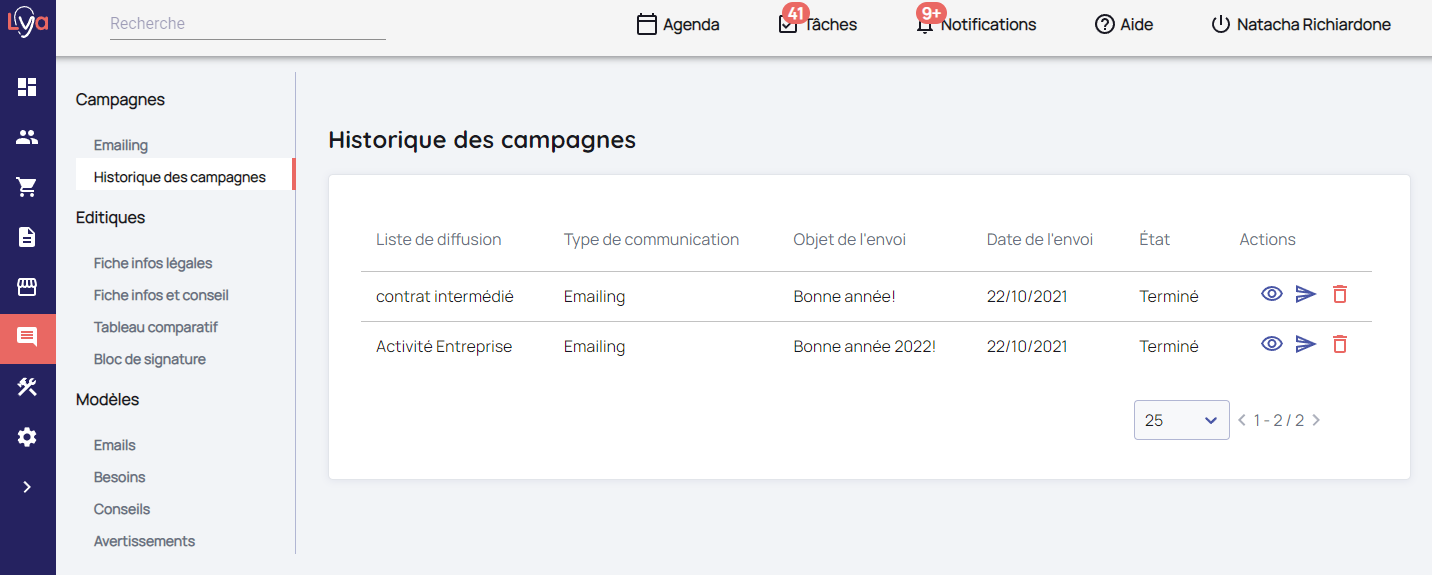
Task: Delete the contrat intermédié campaign
Action: coord(1340,294)
